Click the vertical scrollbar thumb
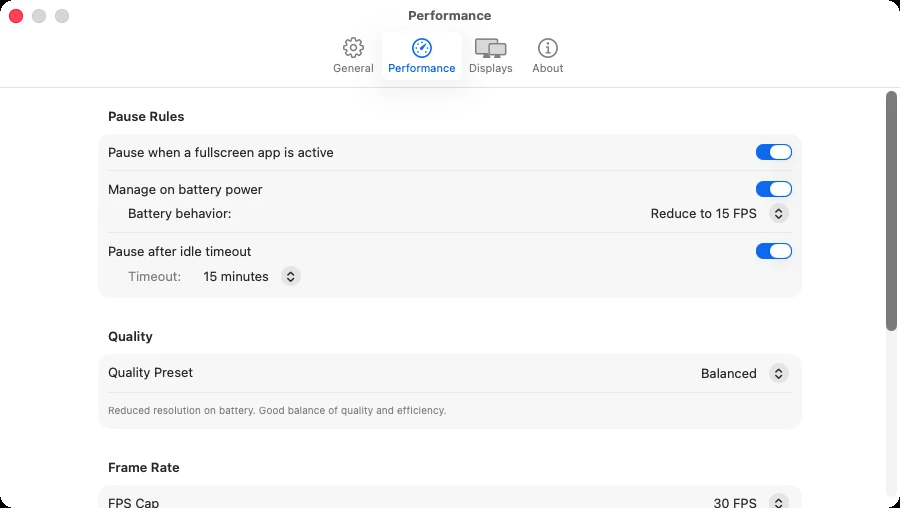Viewport: 900px width, 508px height. click(x=891, y=211)
